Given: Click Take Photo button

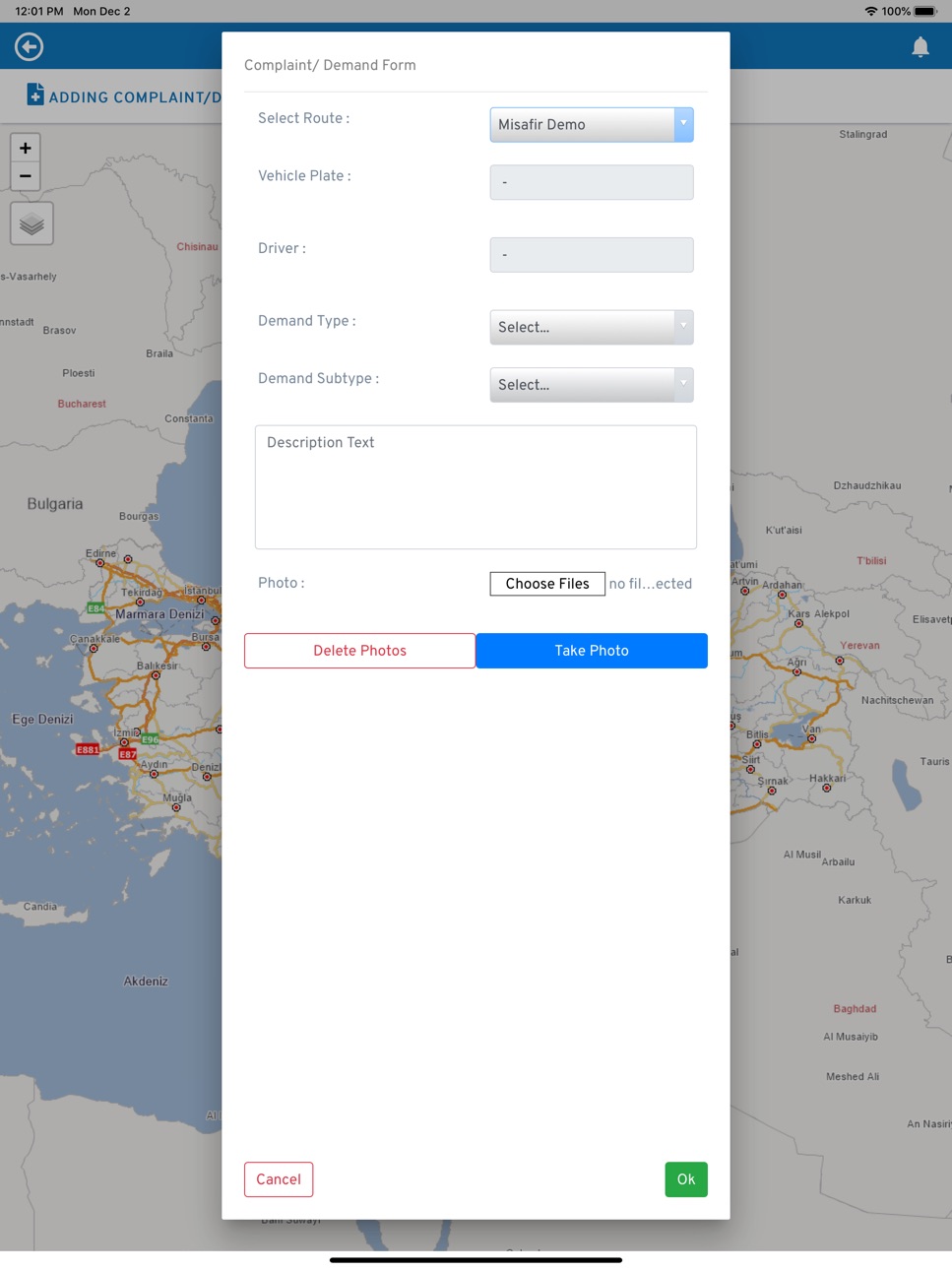Looking at the screenshot, I should click(x=592, y=651).
